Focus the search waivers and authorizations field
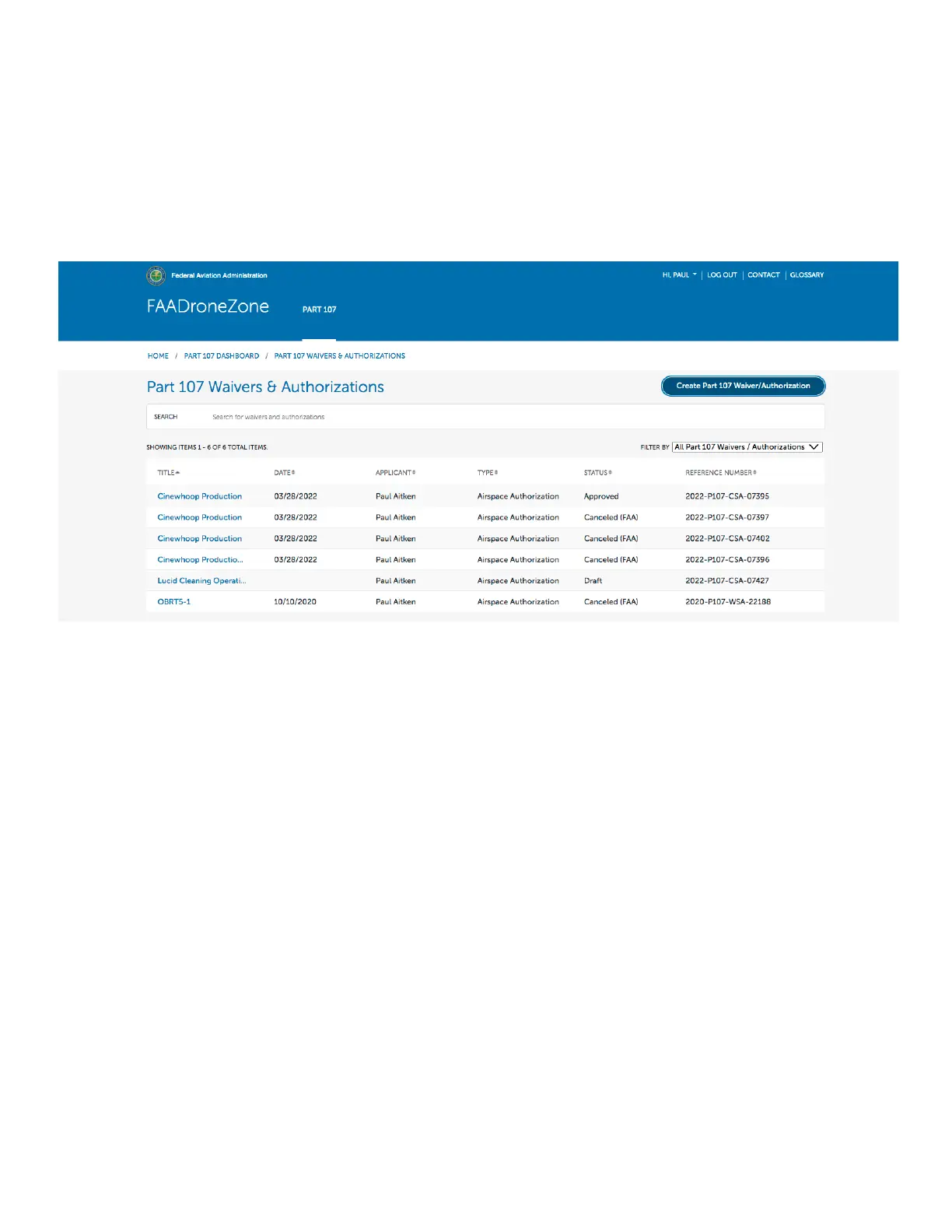The height and width of the screenshot is (1232, 952). pyautogui.click(x=485, y=417)
